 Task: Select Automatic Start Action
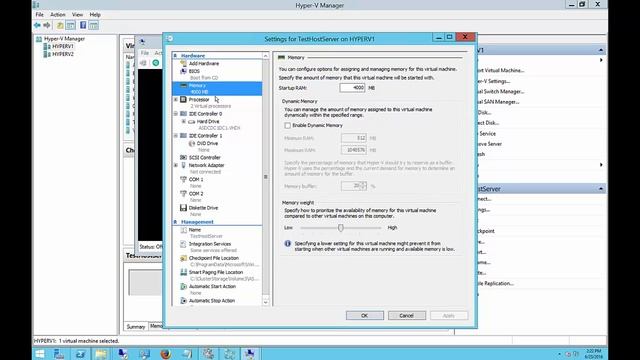coord(212,287)
